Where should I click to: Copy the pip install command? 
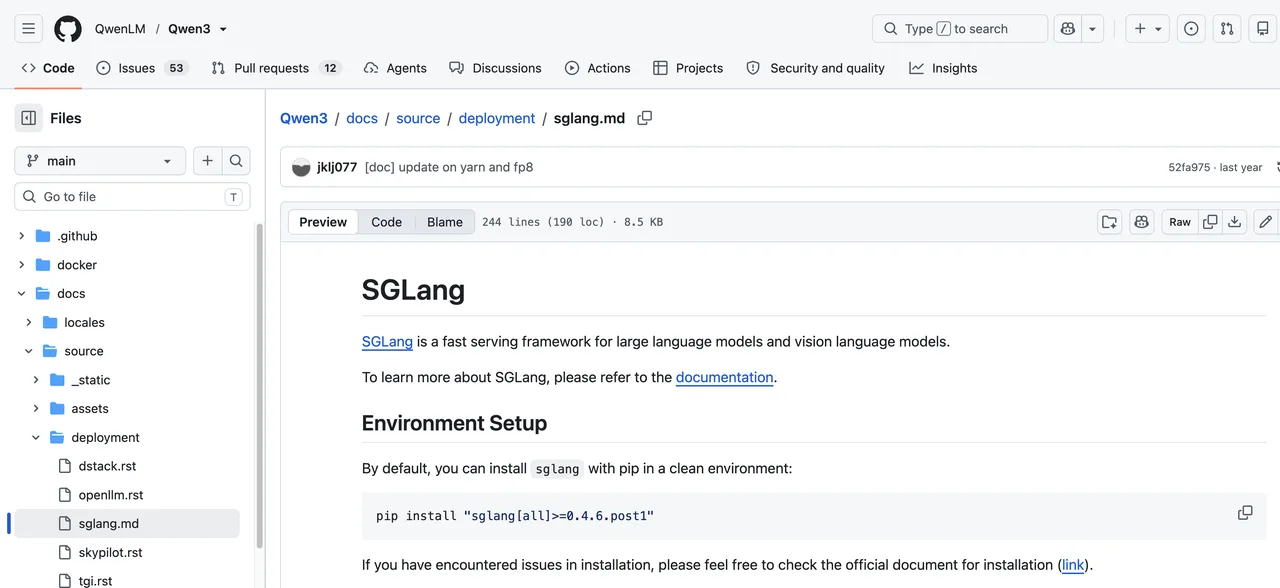pyautogui.click(x=1245, y=513)
